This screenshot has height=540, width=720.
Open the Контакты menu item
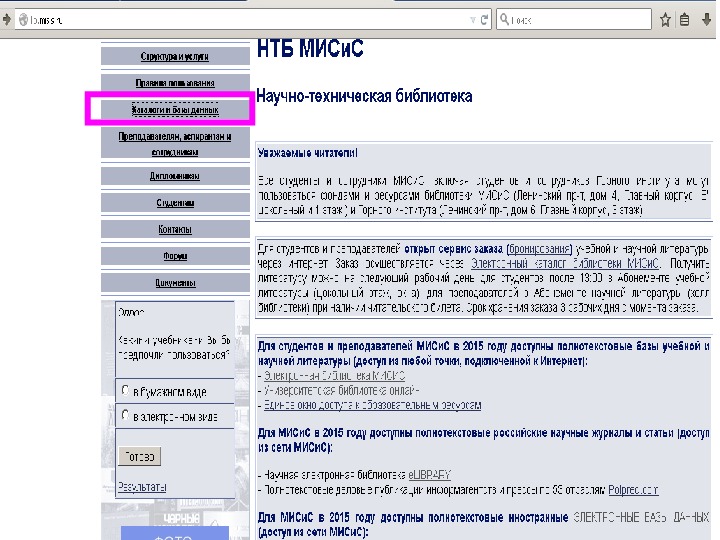coord(175,229)
